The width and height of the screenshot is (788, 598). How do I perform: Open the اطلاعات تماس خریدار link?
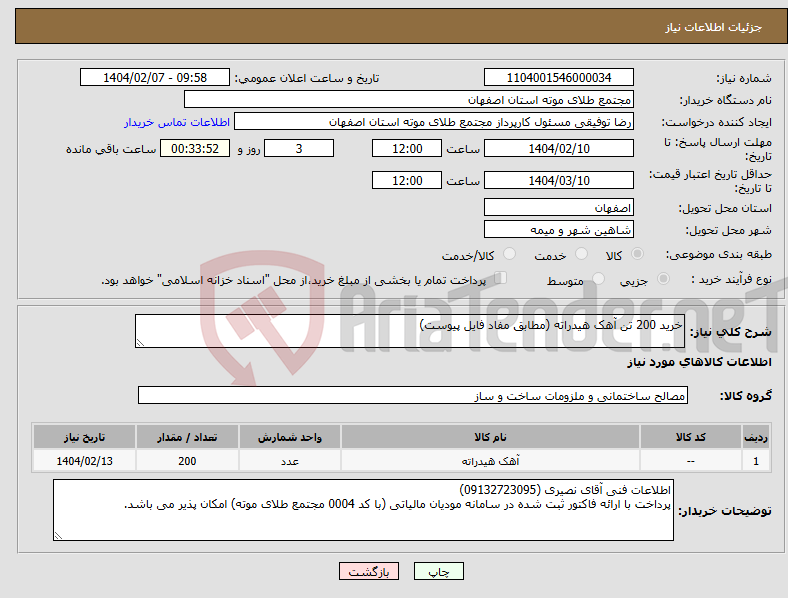[177, 122]
